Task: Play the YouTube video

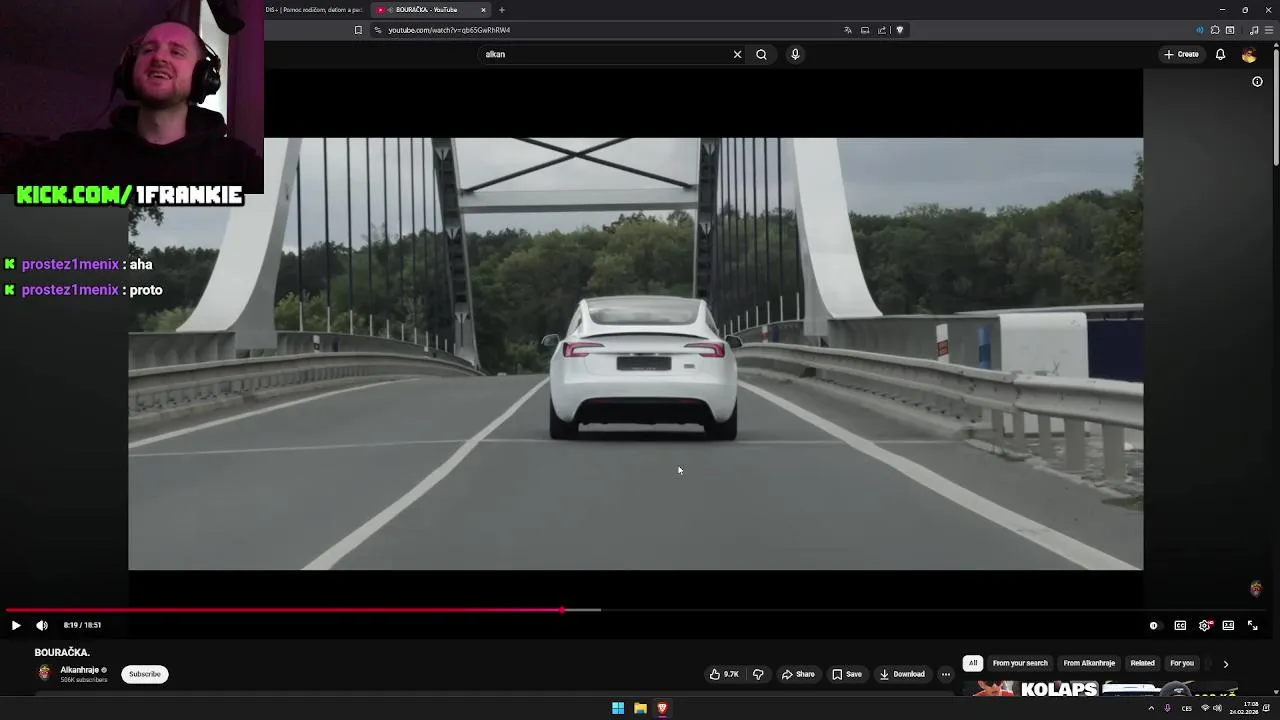Action: point(16,625)
